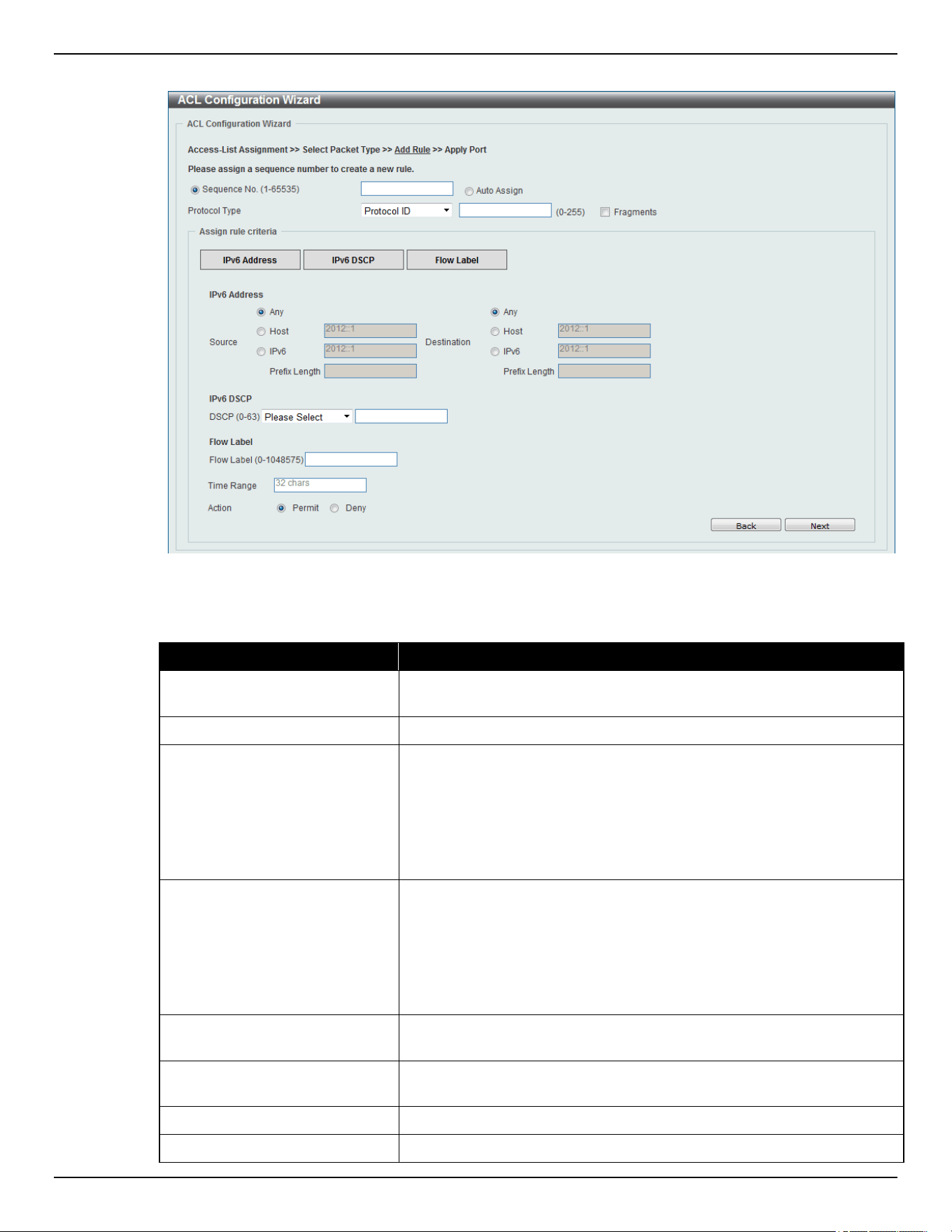Click the Destination Host address field
The width and height of the screenshot is (952, 1232).
(x=604, y=331)
